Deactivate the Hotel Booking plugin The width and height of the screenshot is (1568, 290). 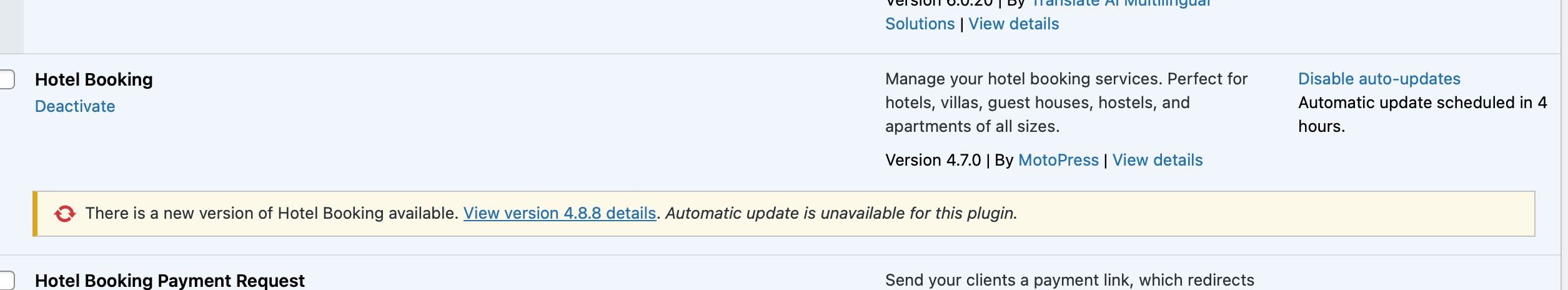pyautogui.click(x=75, y=106)
